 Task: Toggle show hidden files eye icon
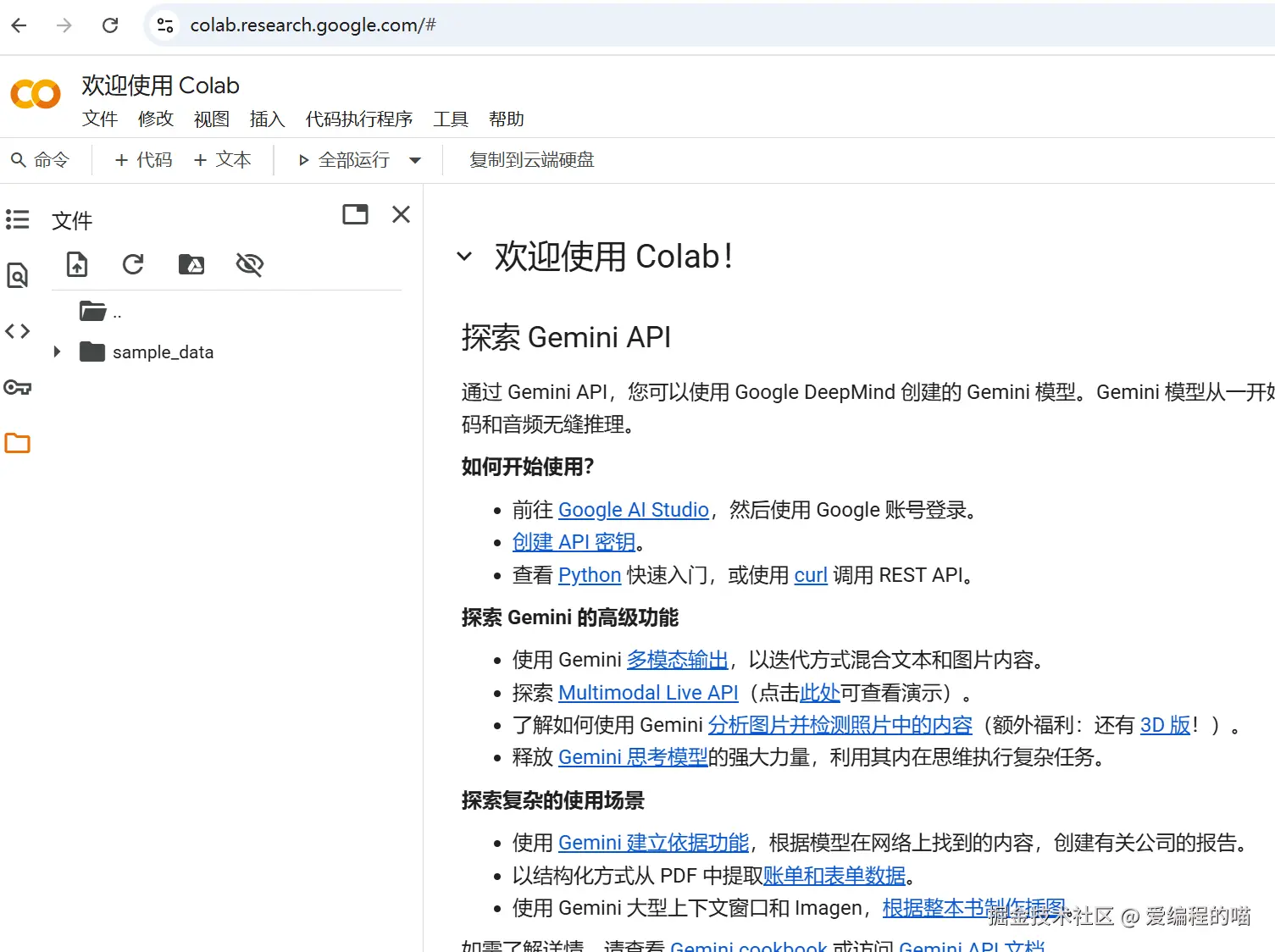pyautogui.click(x=250, y=264)
